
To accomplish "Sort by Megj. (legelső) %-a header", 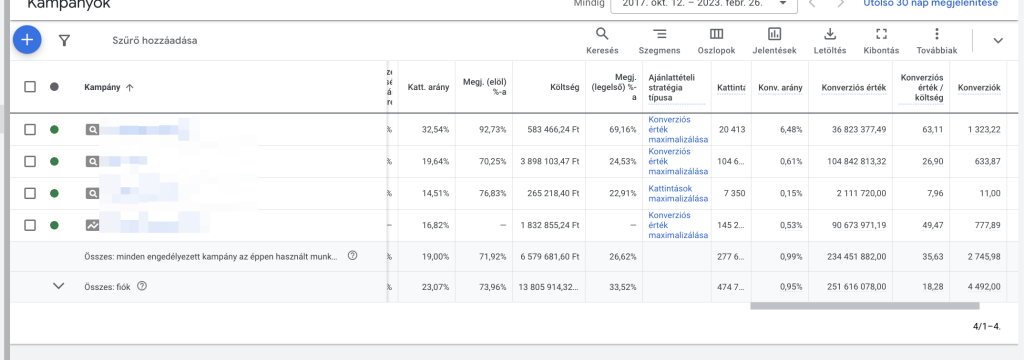I will 613,87.
